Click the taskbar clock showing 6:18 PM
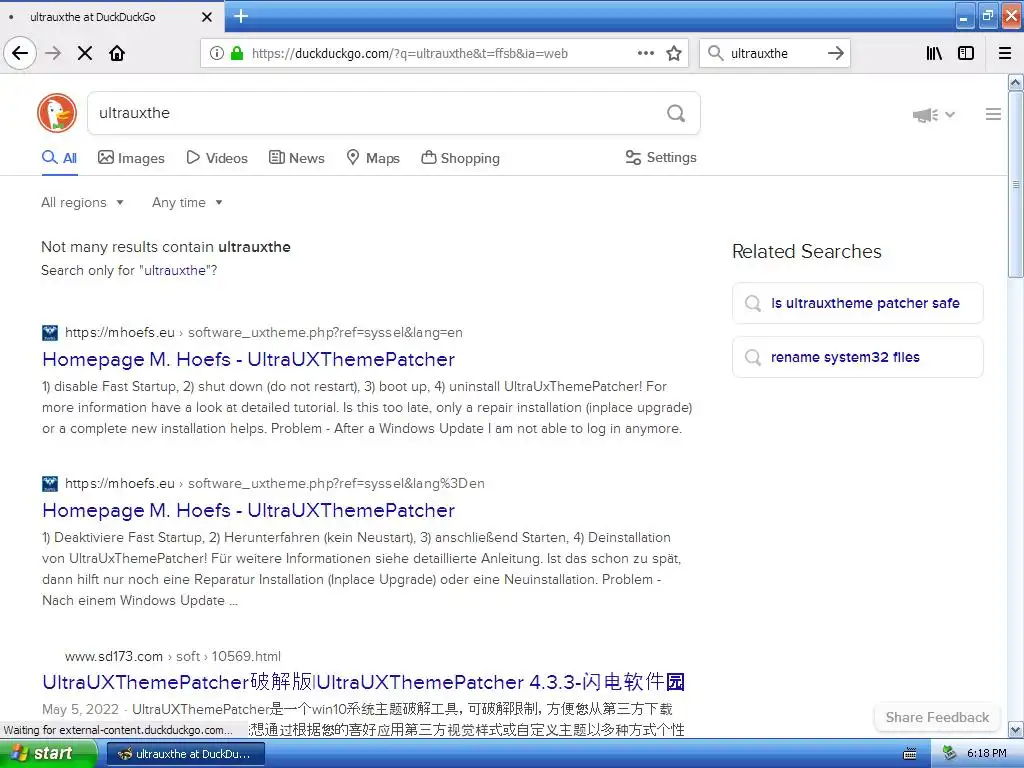The height and width of the screenshot is (768, 1024). tap(987, 754)
